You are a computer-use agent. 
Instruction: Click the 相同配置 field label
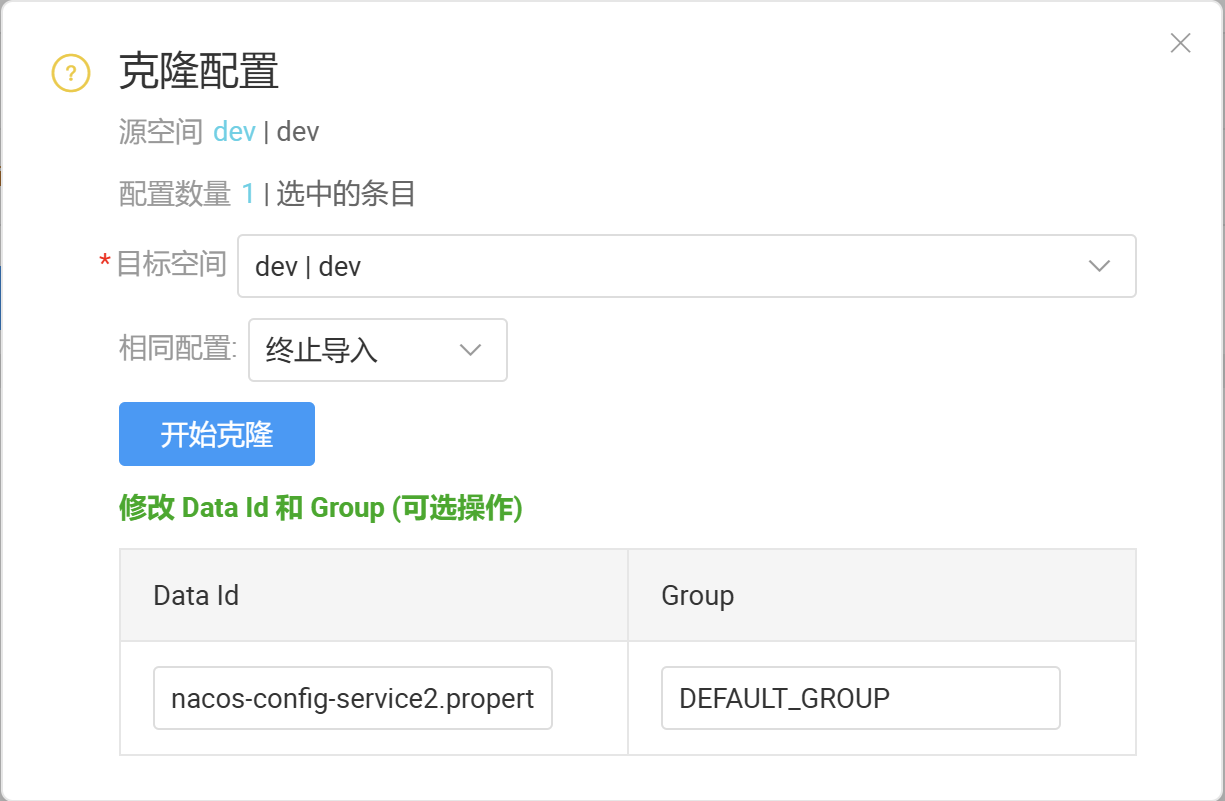point(178,348)
